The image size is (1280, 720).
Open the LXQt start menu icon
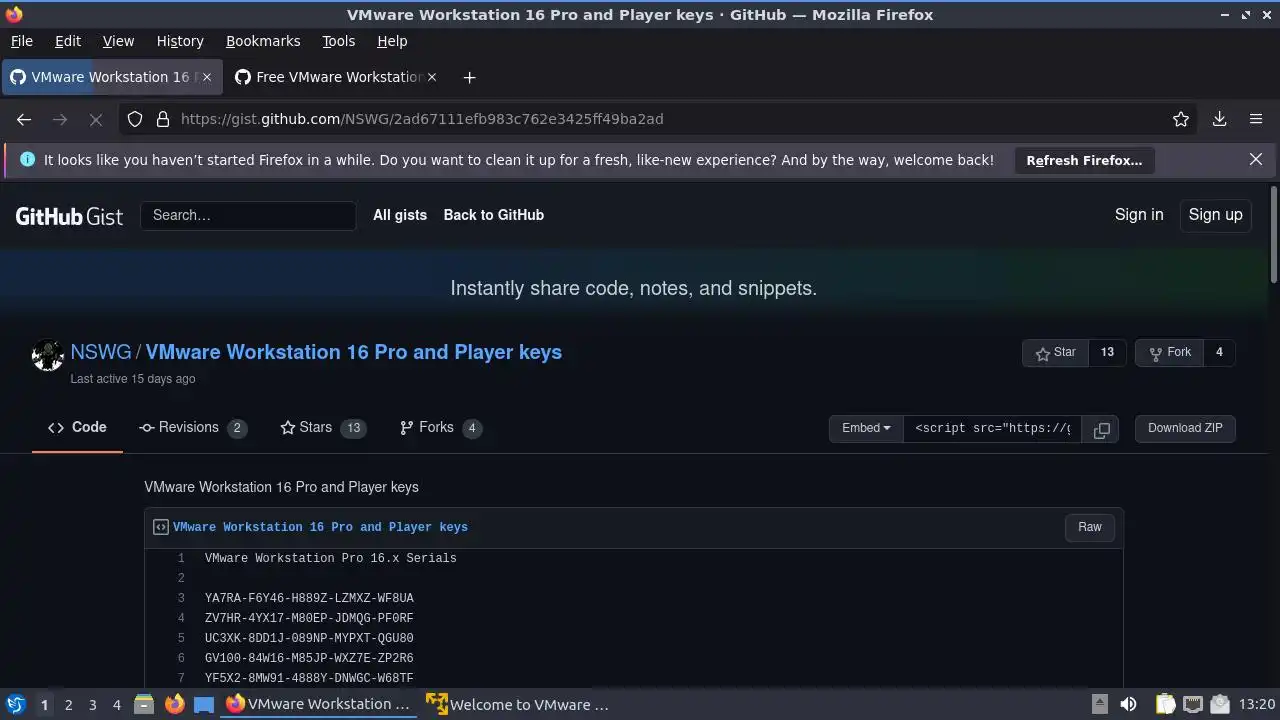pyautogui.click(x=15, y=705)
